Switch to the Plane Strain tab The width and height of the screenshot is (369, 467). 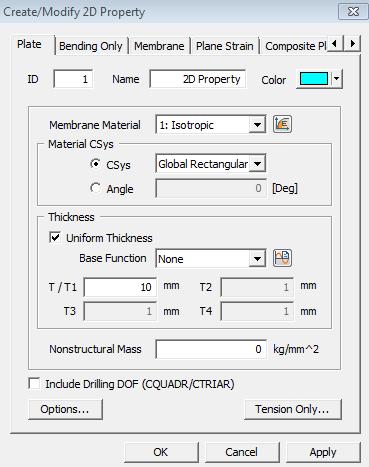[224, 46]
